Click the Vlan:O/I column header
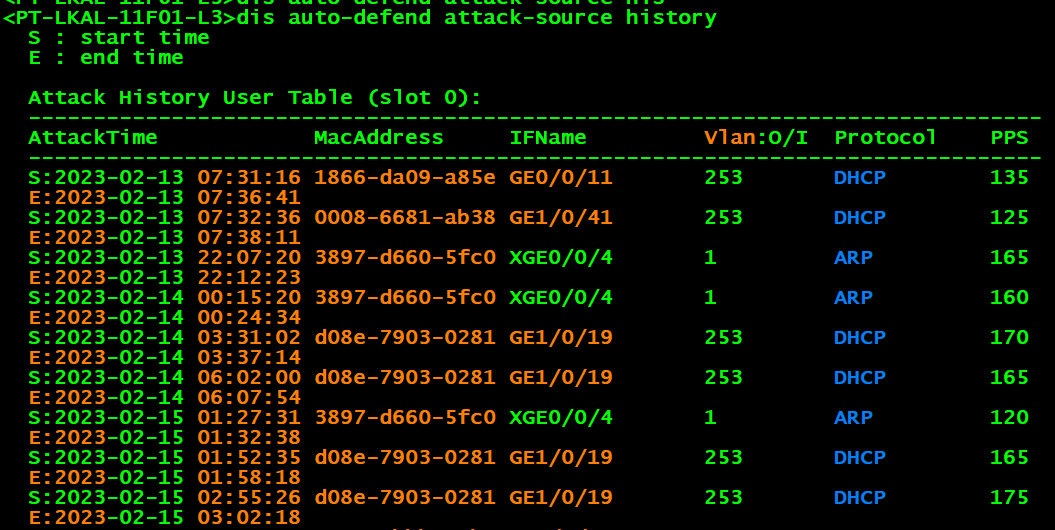 pos(755,137)
